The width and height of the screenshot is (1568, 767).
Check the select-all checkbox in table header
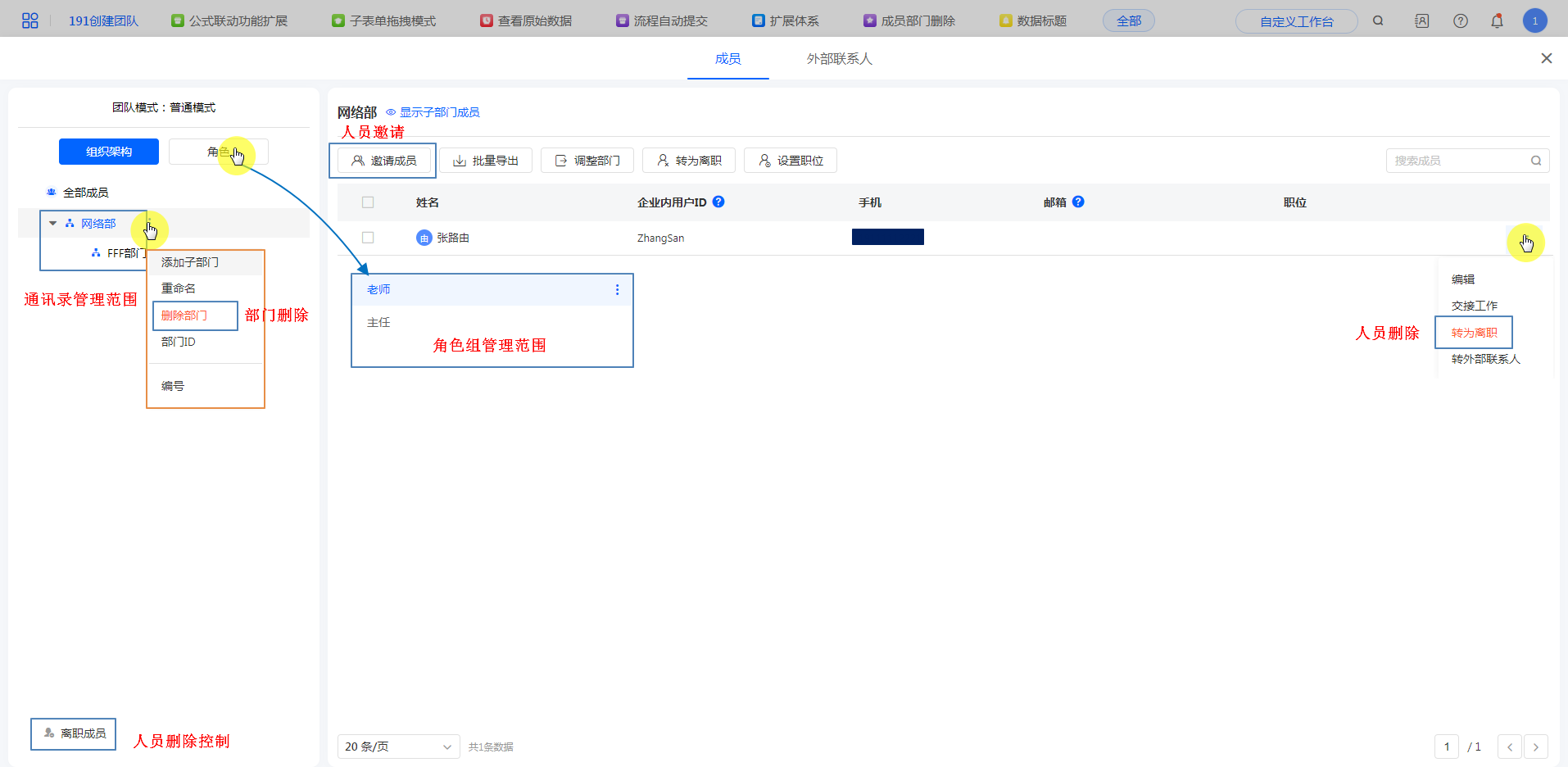coord(368,202)
